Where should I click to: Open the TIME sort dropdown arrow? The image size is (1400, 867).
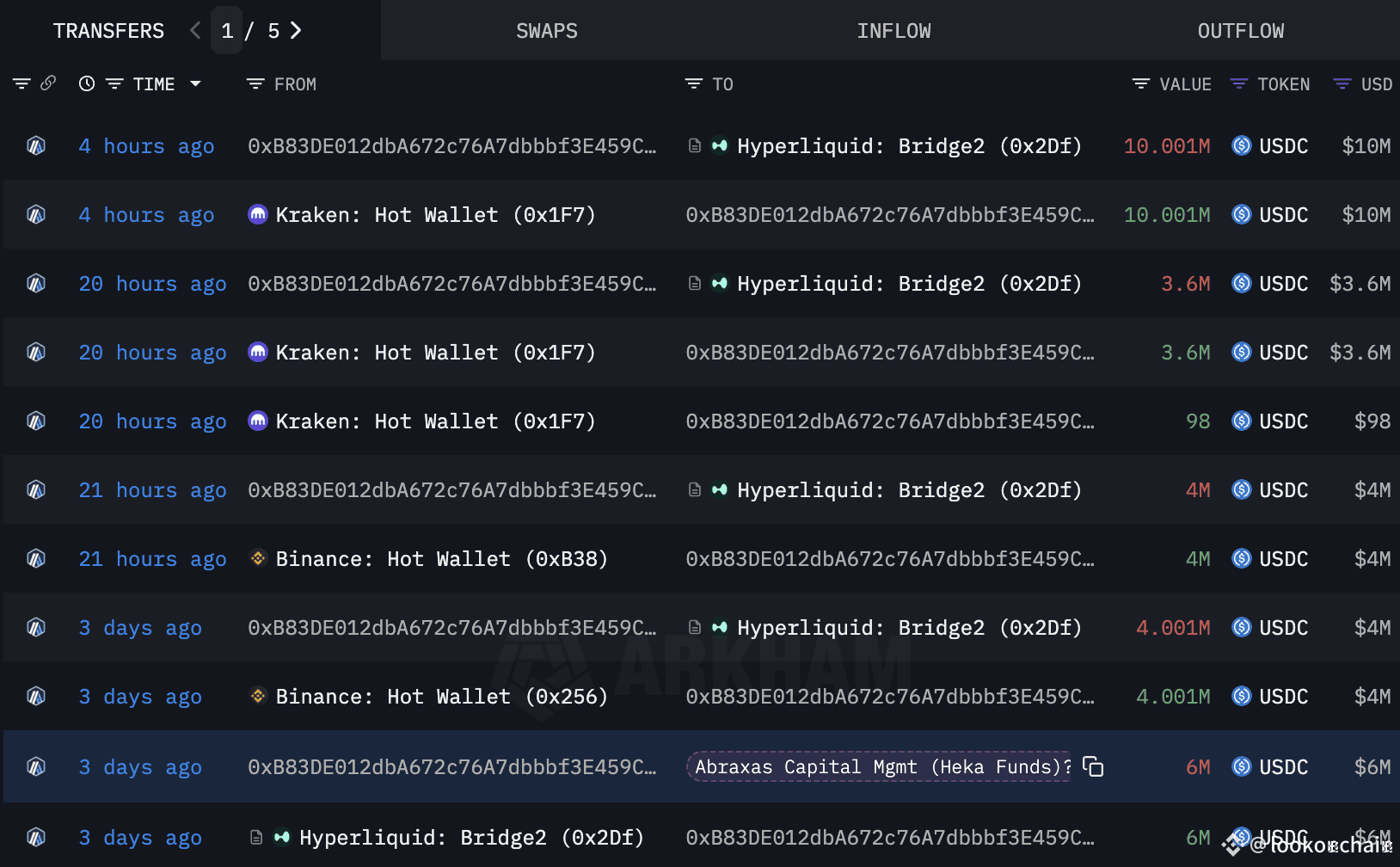pyautogui.click(x=196, y=83)
